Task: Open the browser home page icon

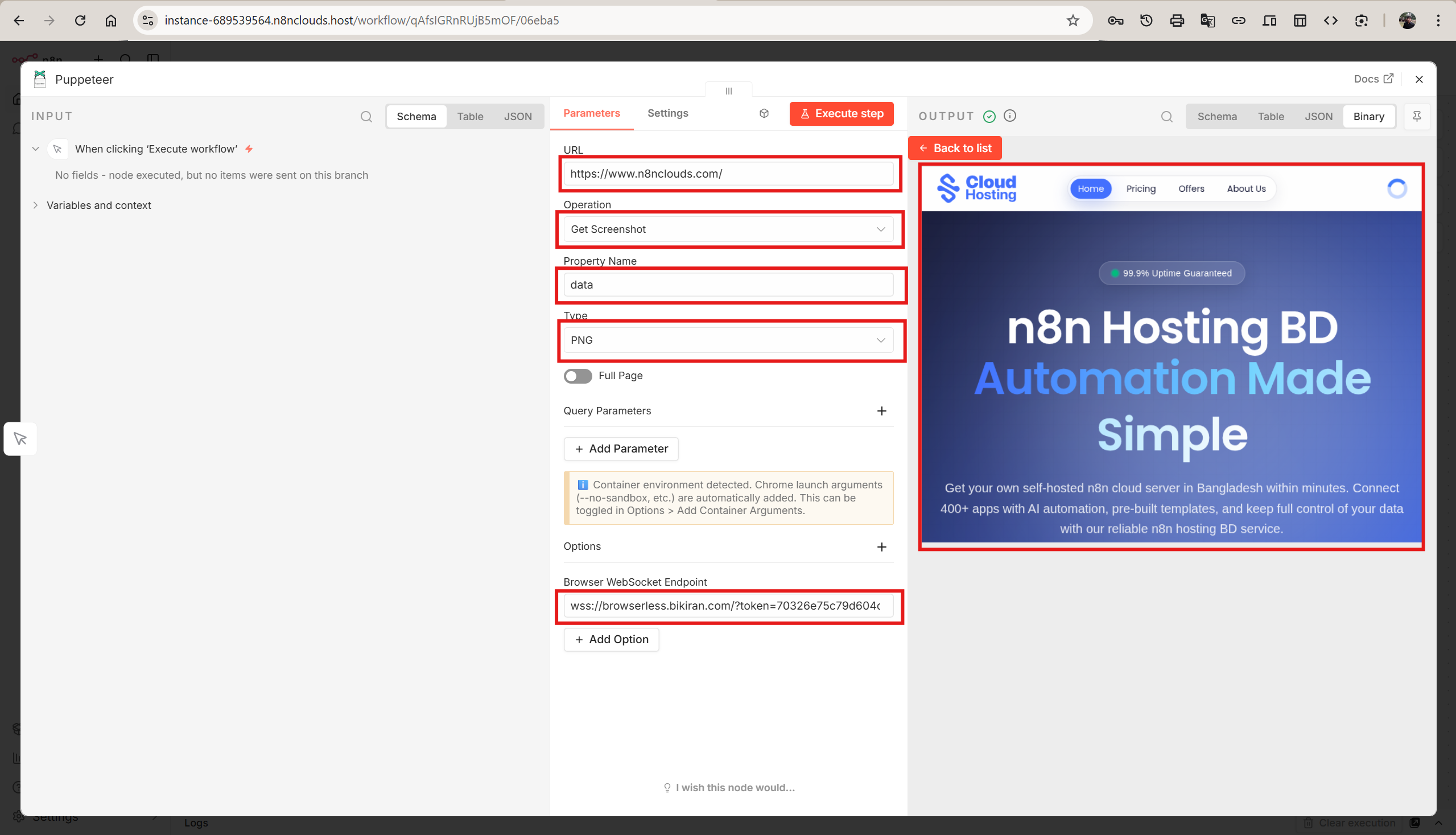Action: pos(110,20)
